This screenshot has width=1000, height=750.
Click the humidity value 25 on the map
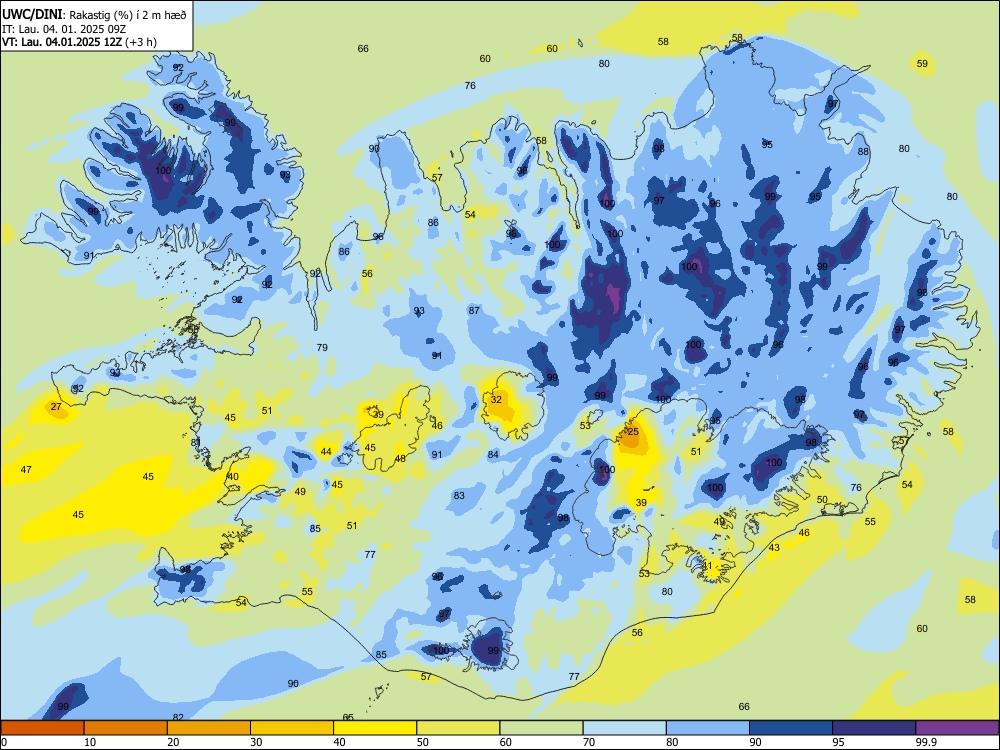point(633,432)
